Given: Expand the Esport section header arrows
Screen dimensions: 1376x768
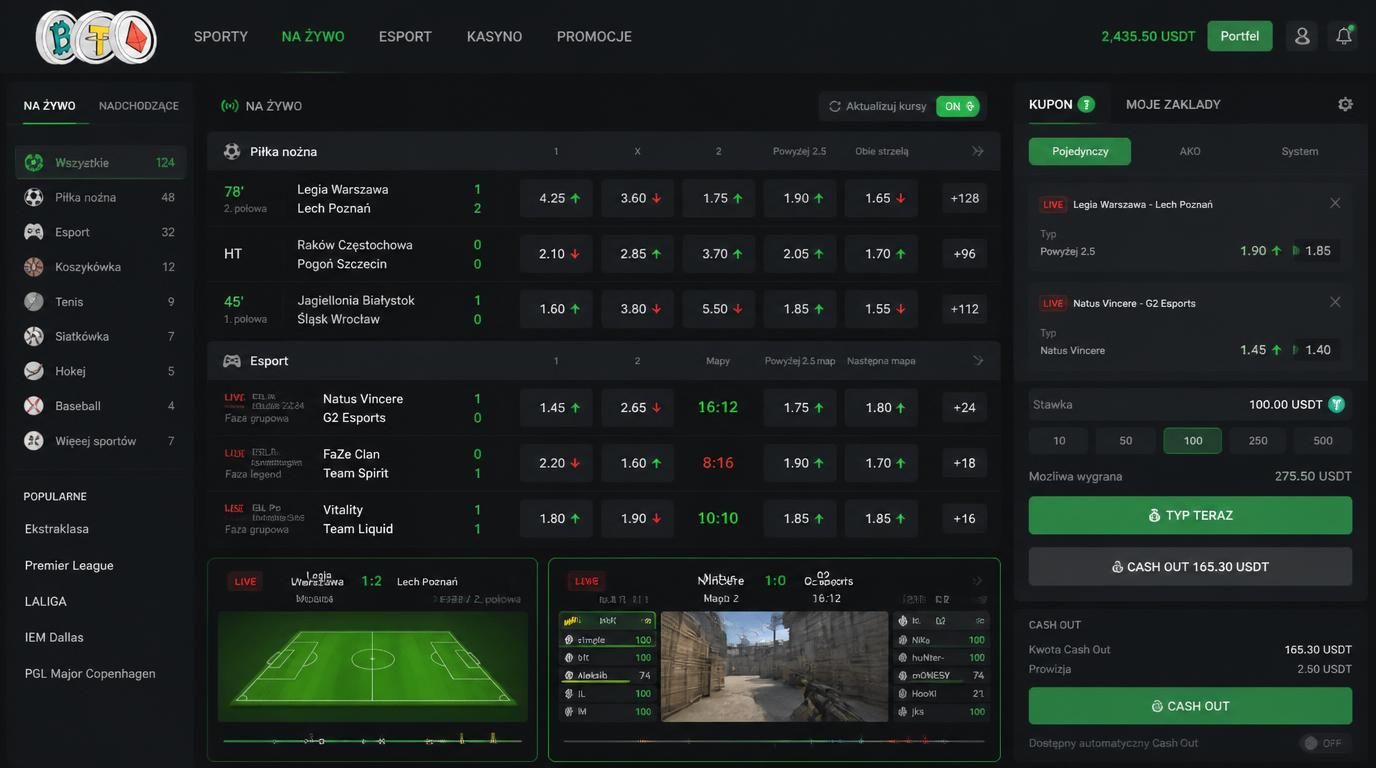Looking at the screenshot, I should tap(978, 360).
